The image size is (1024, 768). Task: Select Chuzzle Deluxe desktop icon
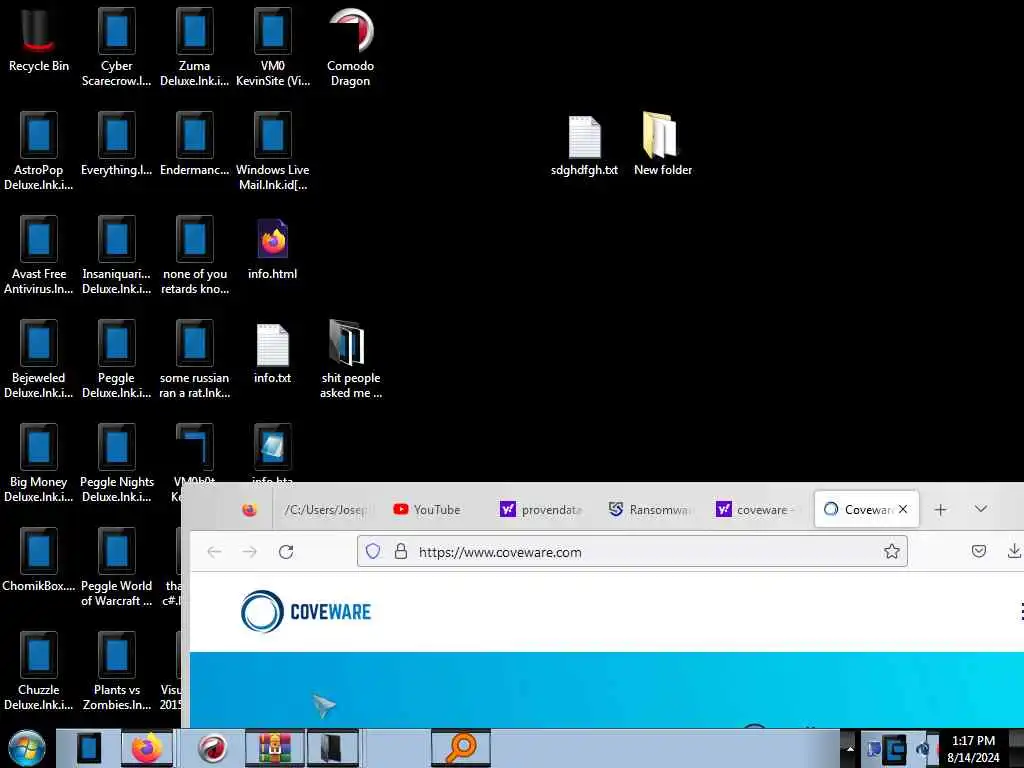click(x=39, y=670)
